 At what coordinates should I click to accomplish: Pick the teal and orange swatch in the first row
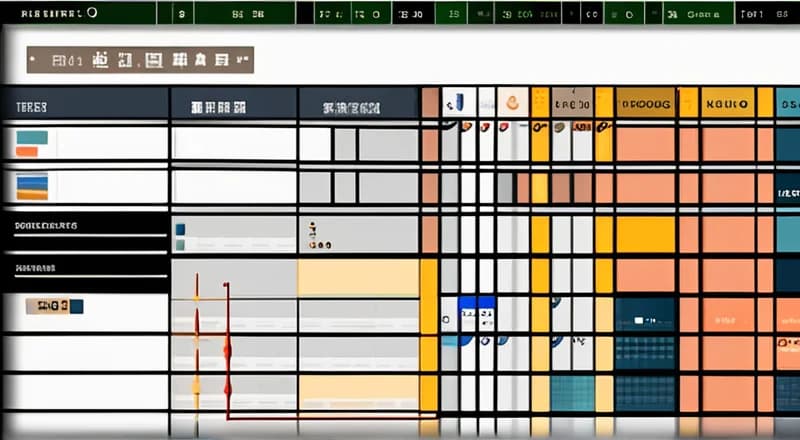[32, 144]
